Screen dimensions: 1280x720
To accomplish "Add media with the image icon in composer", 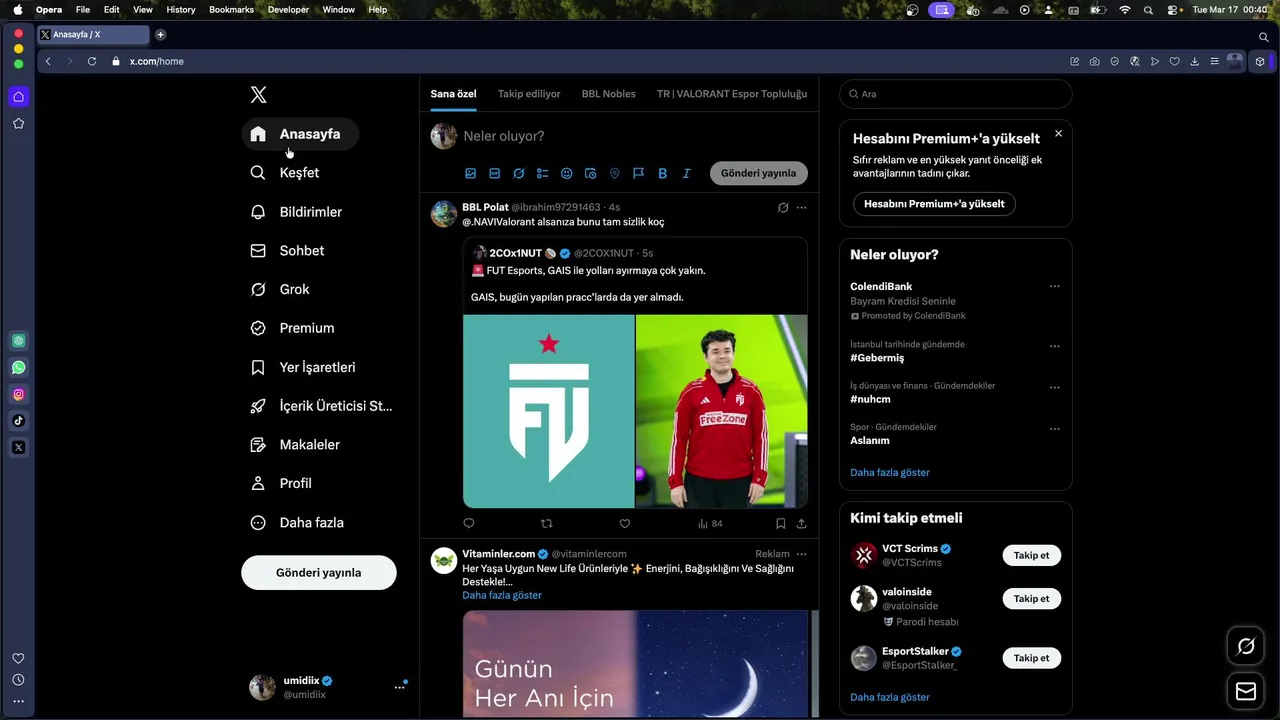I will (471, 173).
